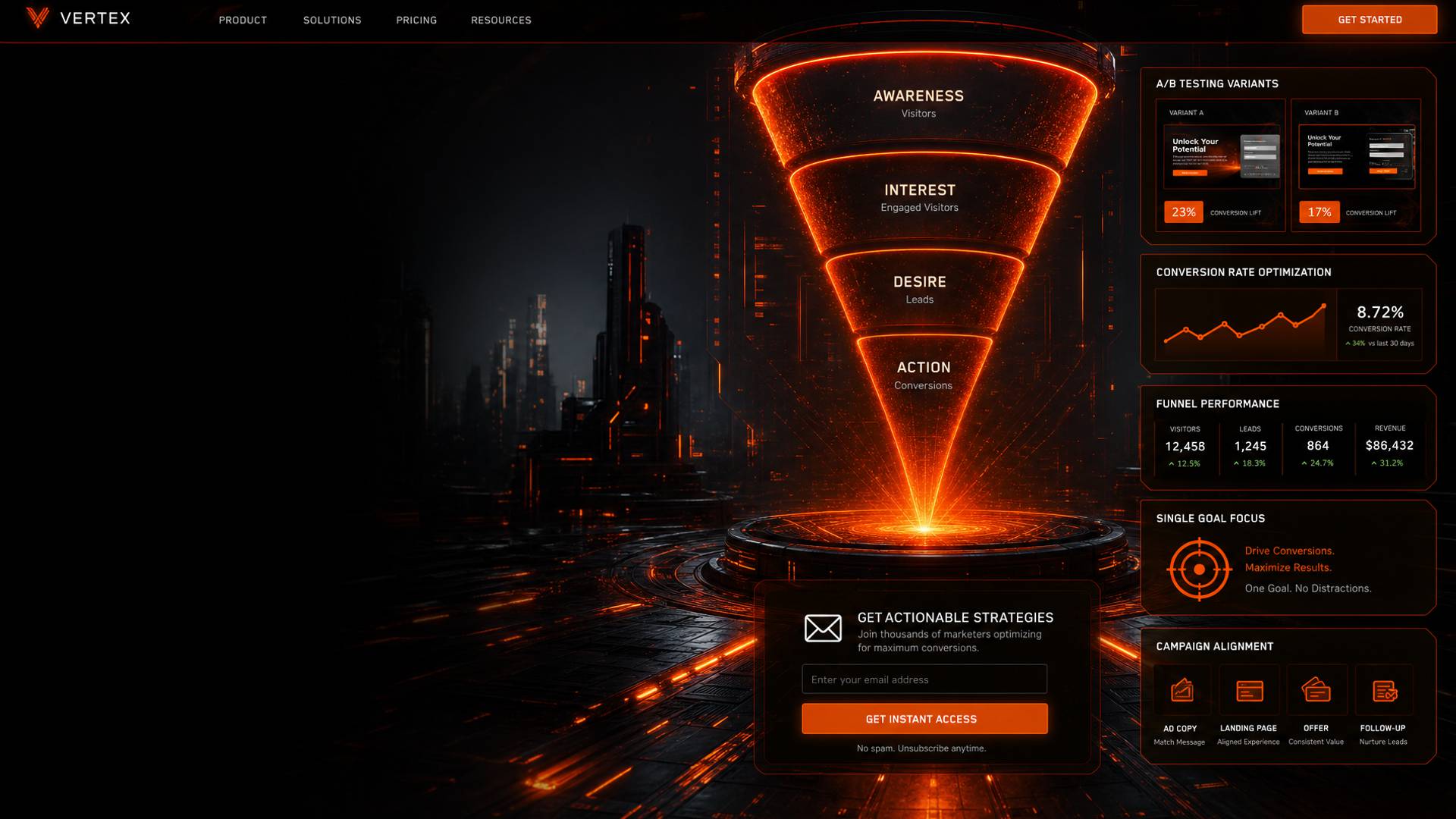This screenshot has height=819, width=1456.
Task: Click the Vertex logo icon
Action: point(37,17)
